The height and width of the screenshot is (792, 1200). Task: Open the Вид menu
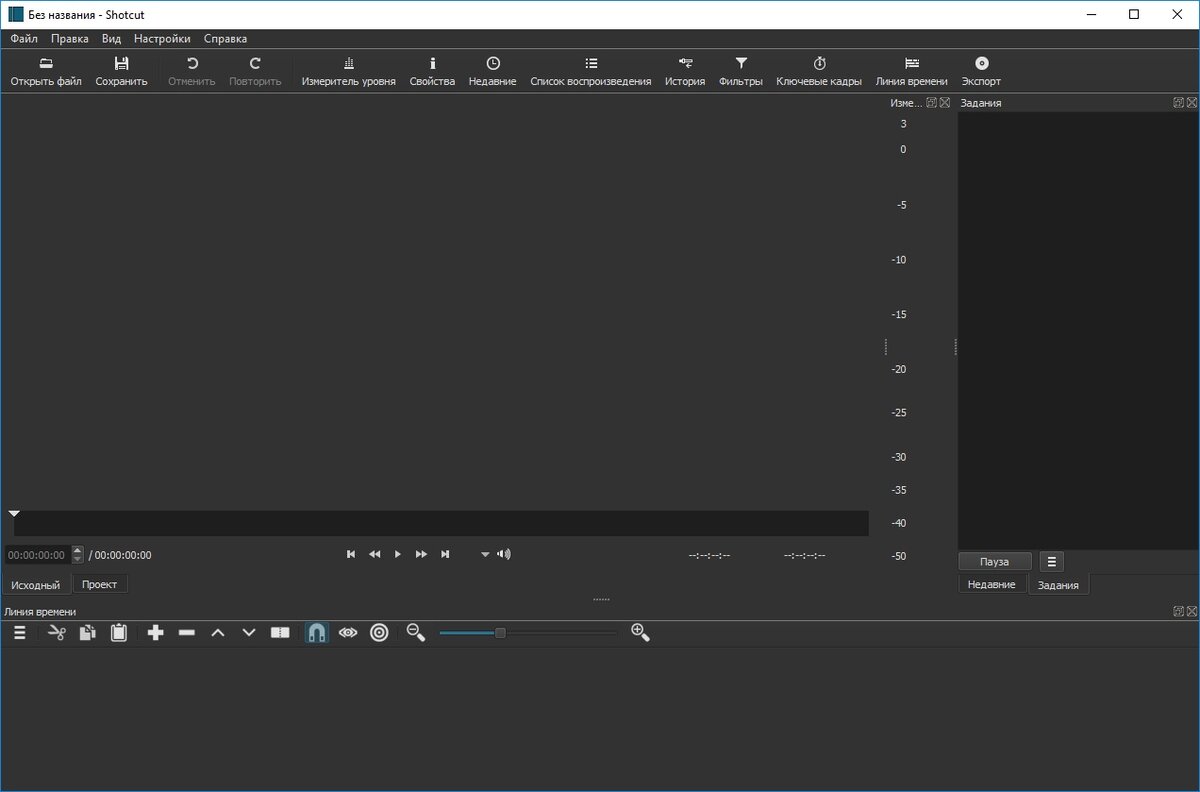click(x=111, y=39)
